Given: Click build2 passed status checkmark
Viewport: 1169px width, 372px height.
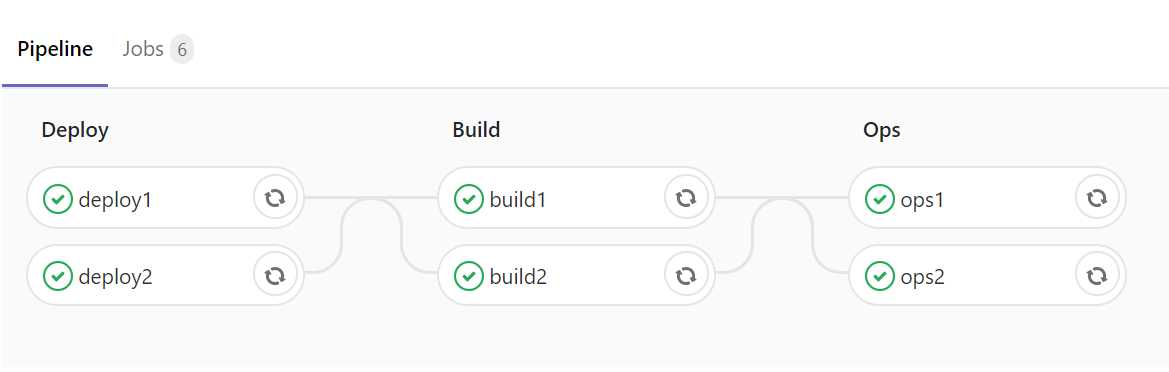Looking at the screenshot, I should pyautogui.click(x=469, y=277).
